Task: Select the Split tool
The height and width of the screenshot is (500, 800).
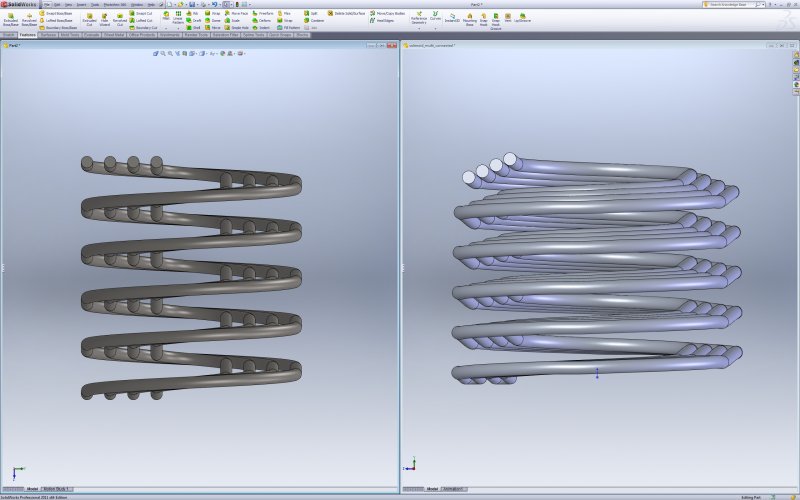Action: click(x=310, y=13)
